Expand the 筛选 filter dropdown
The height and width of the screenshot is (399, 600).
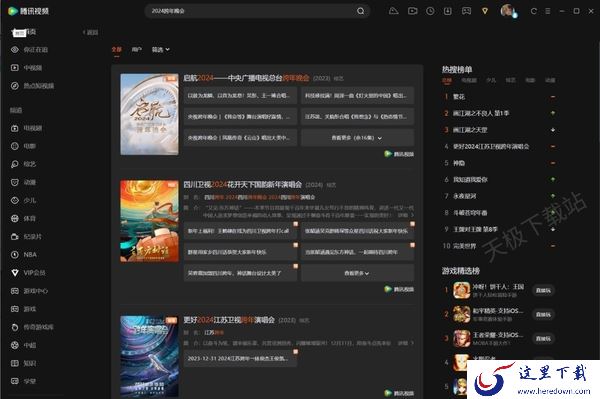coord(161,50)
